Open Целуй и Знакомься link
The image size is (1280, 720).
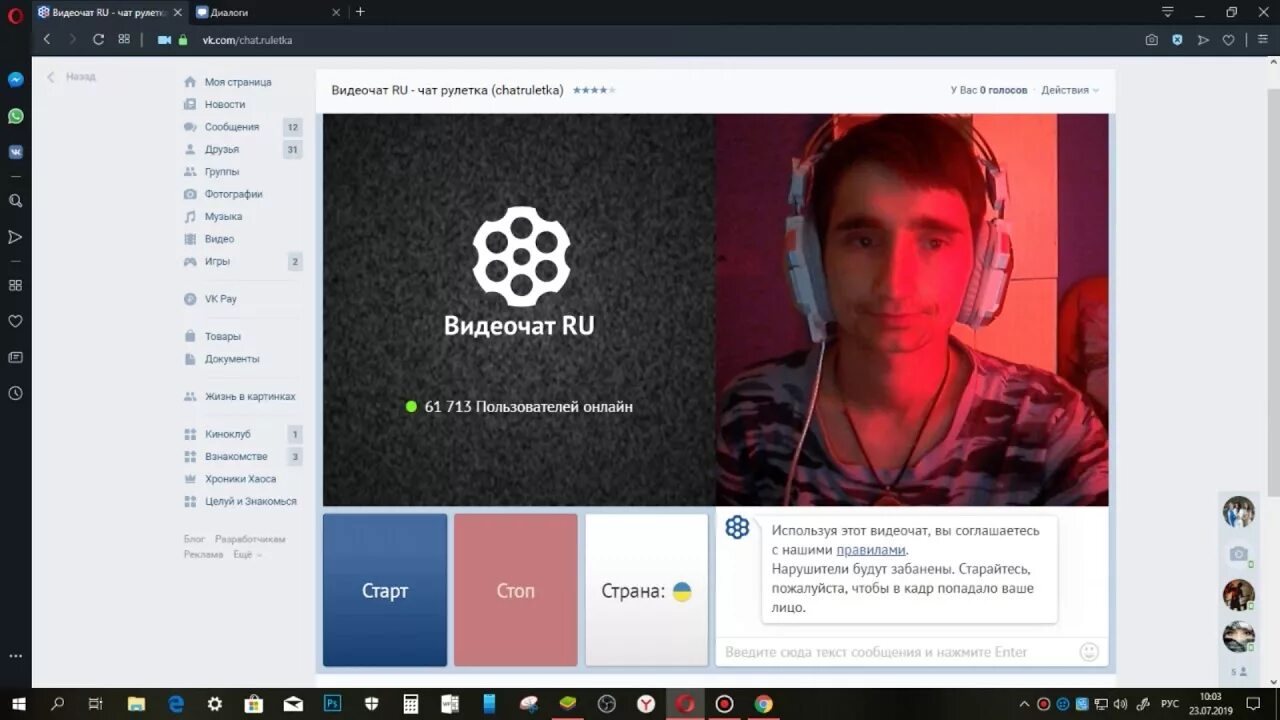click(250, 501)
